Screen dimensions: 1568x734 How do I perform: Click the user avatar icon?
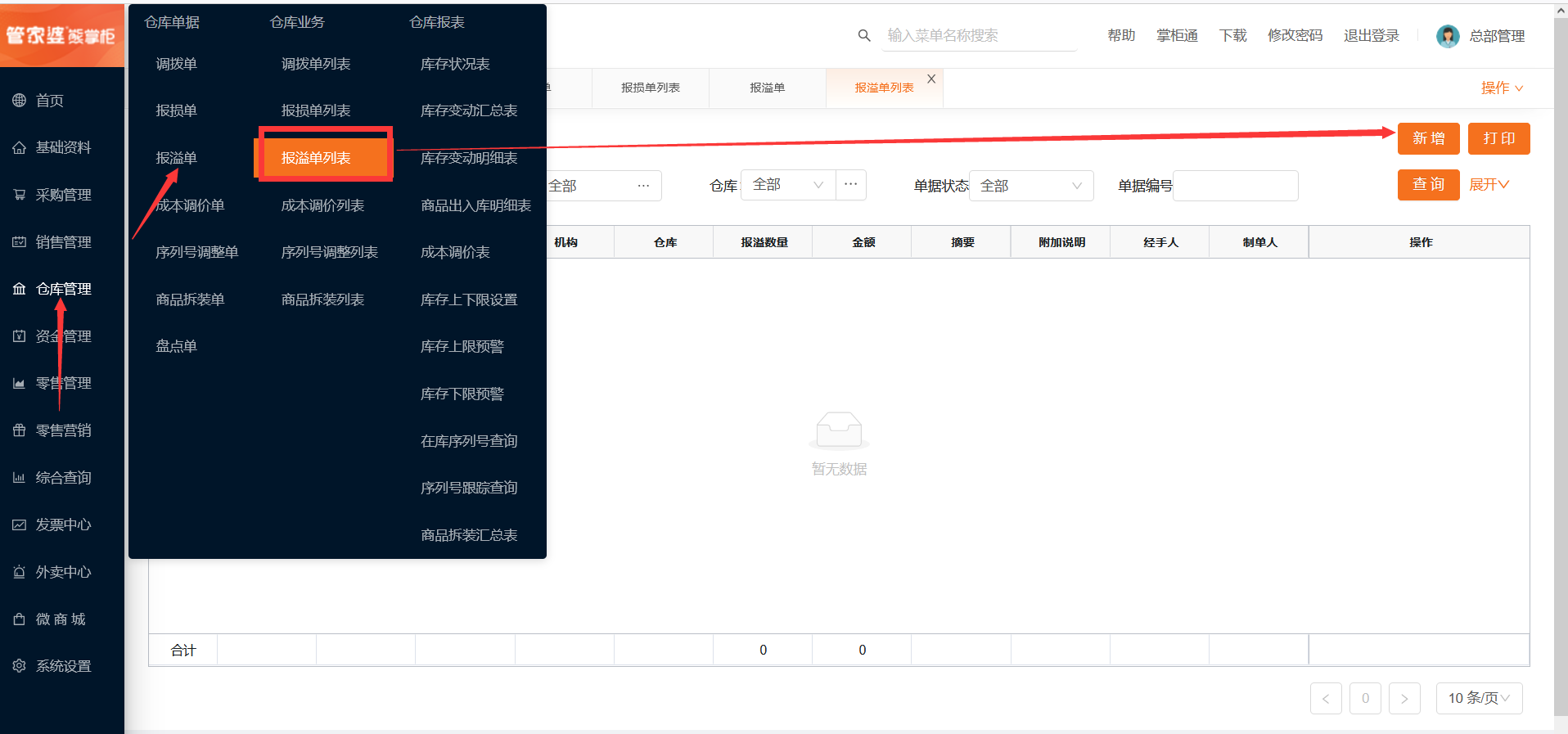click(x=1448, y=36)
